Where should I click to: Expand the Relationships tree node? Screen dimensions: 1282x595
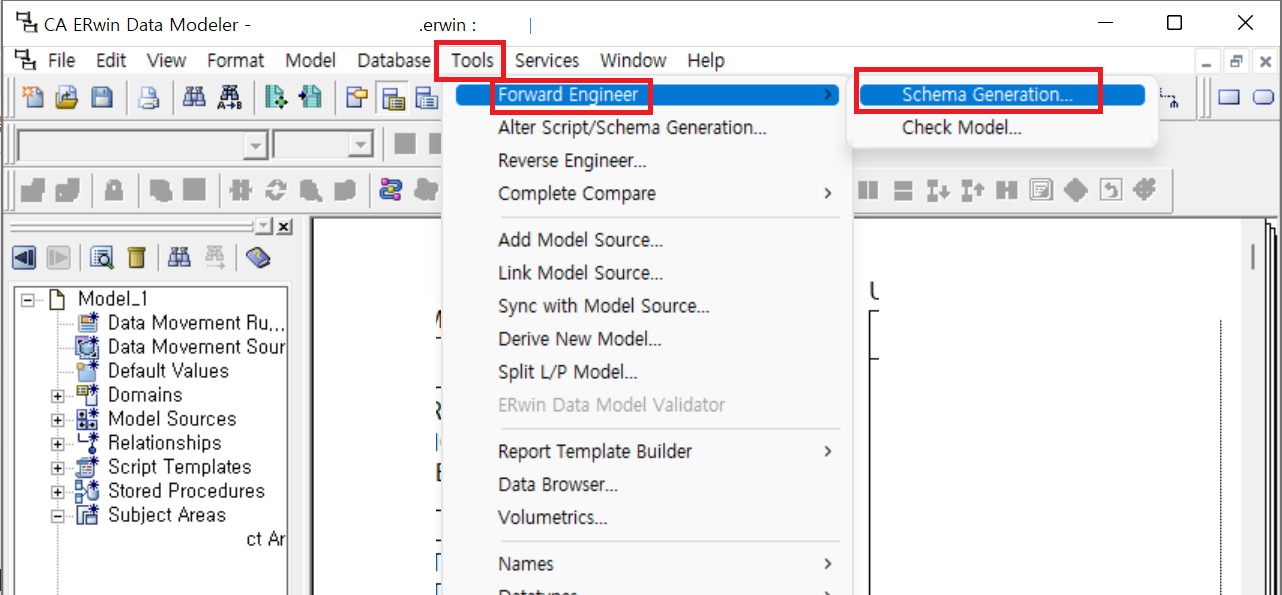click(x=58, y=444)
